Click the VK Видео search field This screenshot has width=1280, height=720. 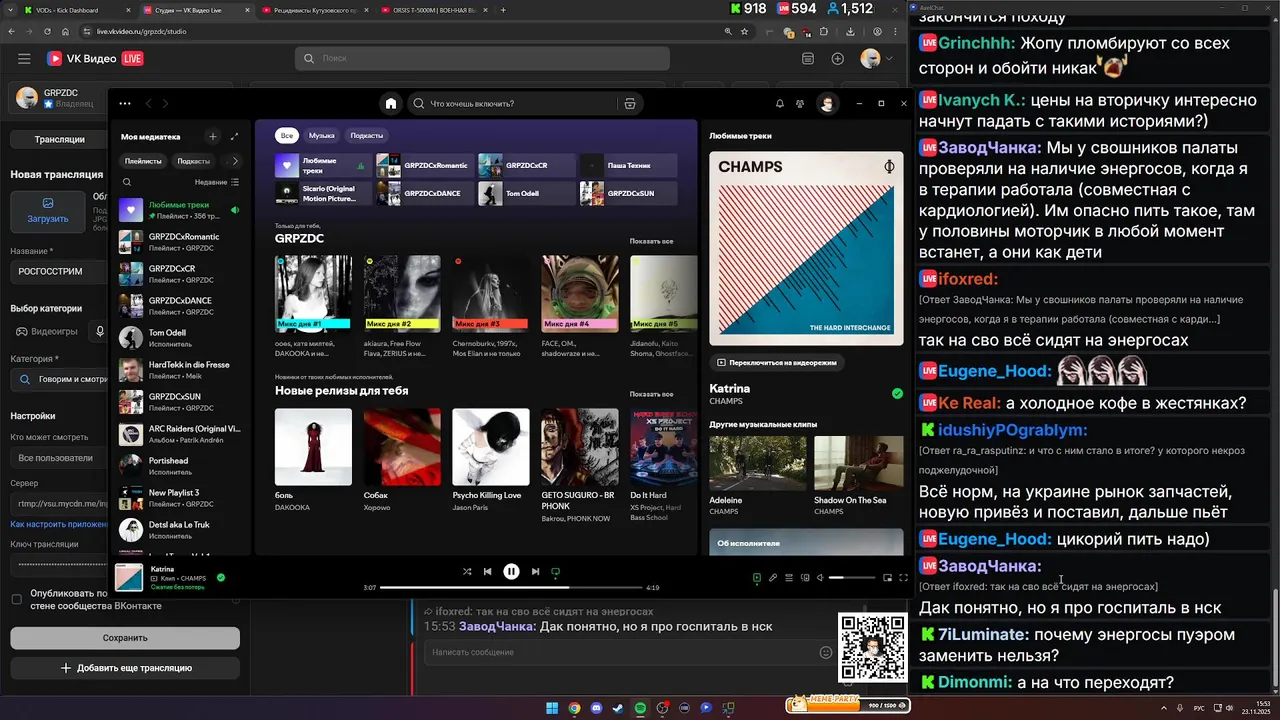coord(482,59)
